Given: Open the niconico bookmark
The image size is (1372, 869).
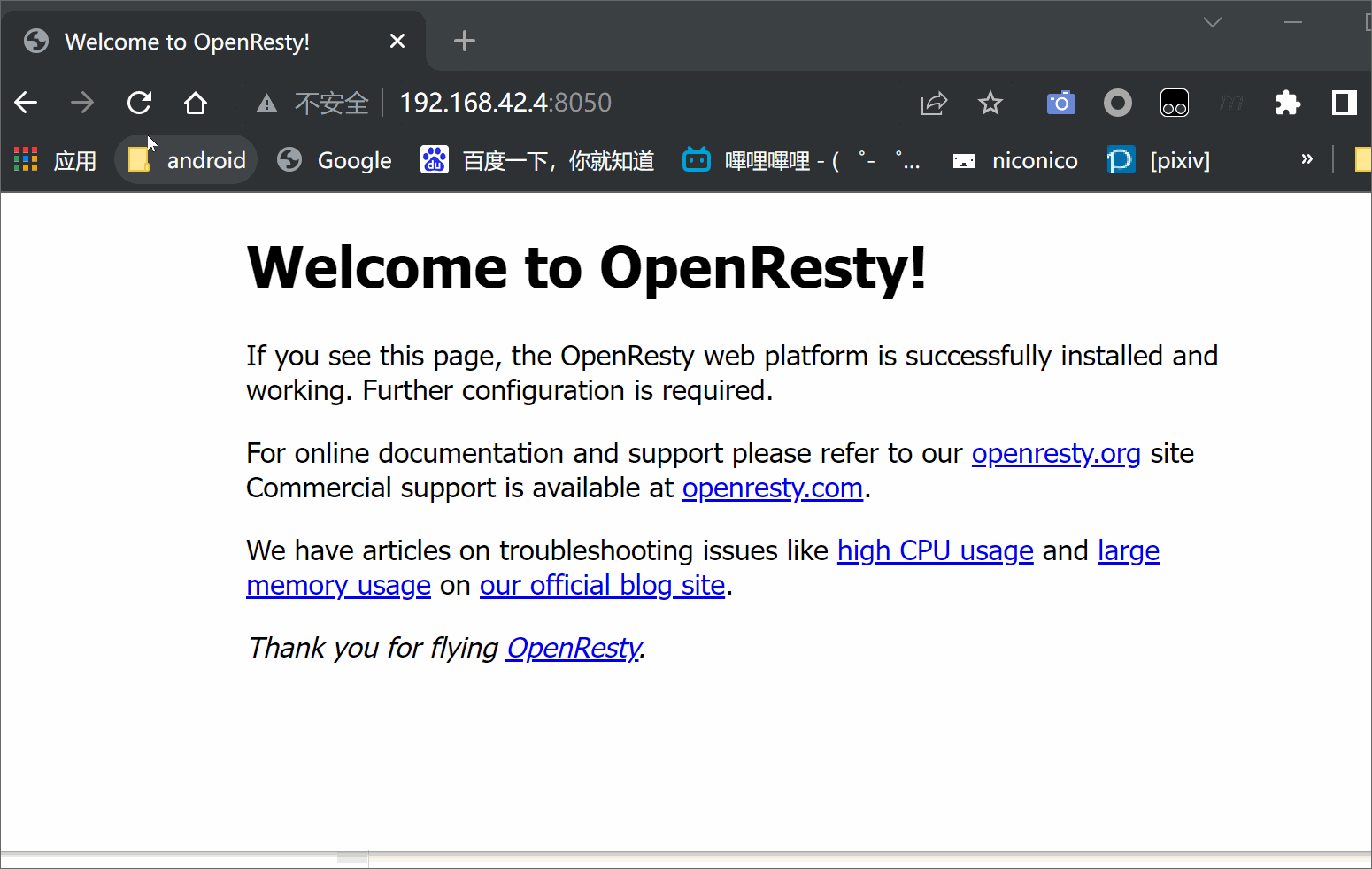Looking at the screenshot, I should pos(1014,160).
